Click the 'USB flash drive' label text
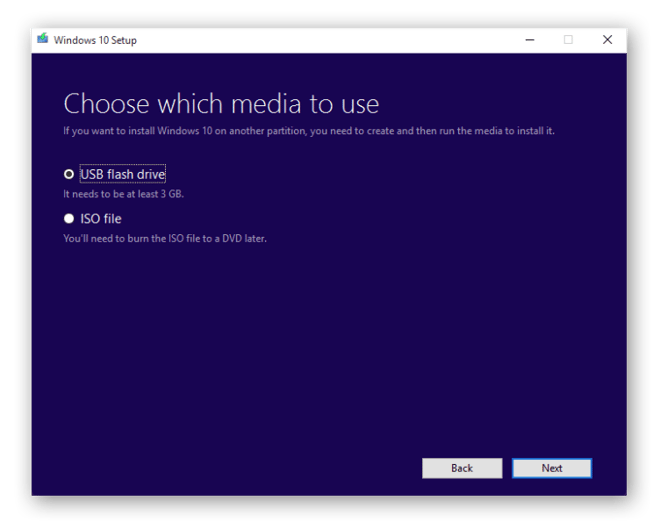The image size is (660, 529). point(122,174)
